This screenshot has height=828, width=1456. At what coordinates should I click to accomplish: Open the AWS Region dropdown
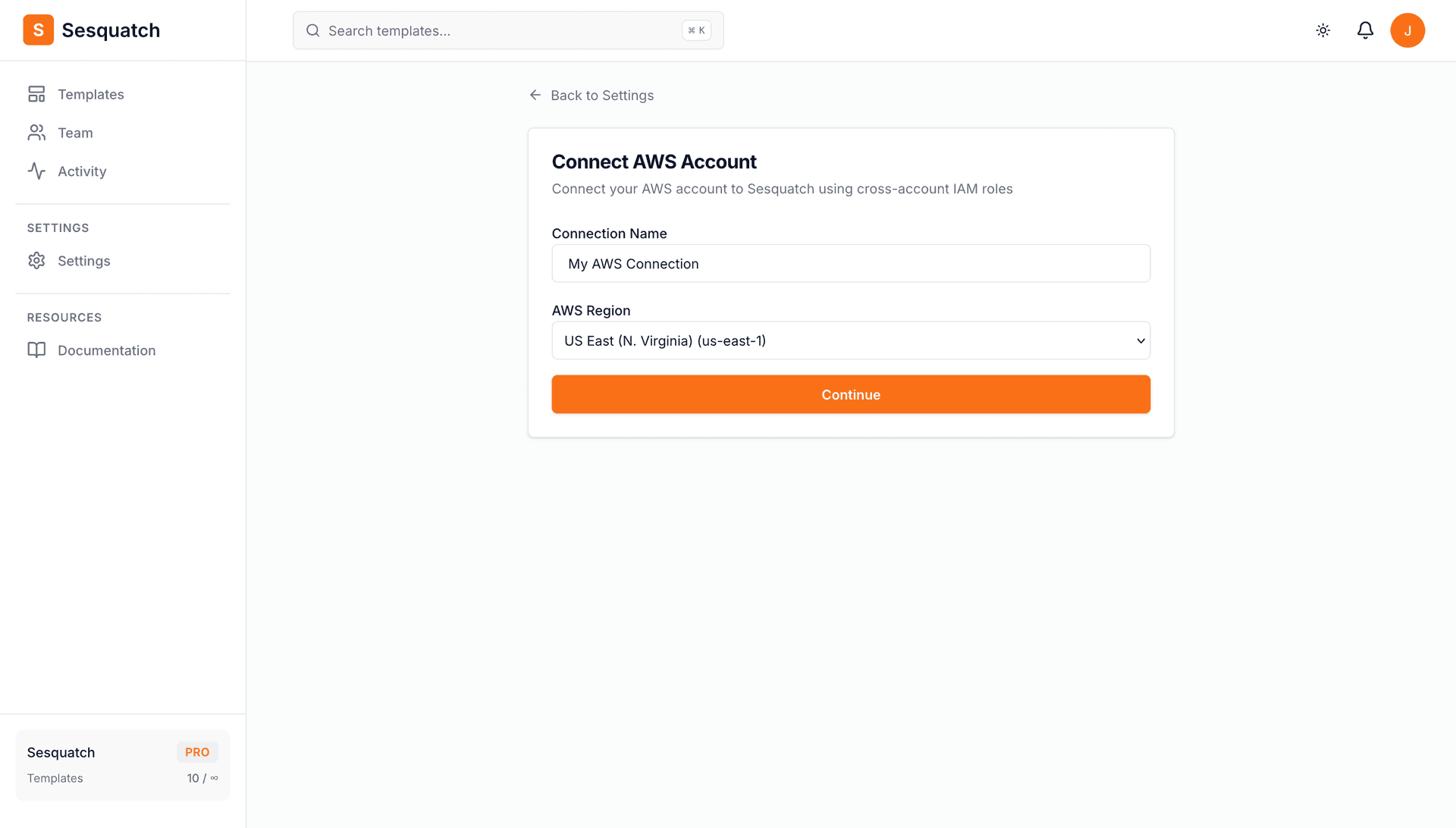pos(850,340)
